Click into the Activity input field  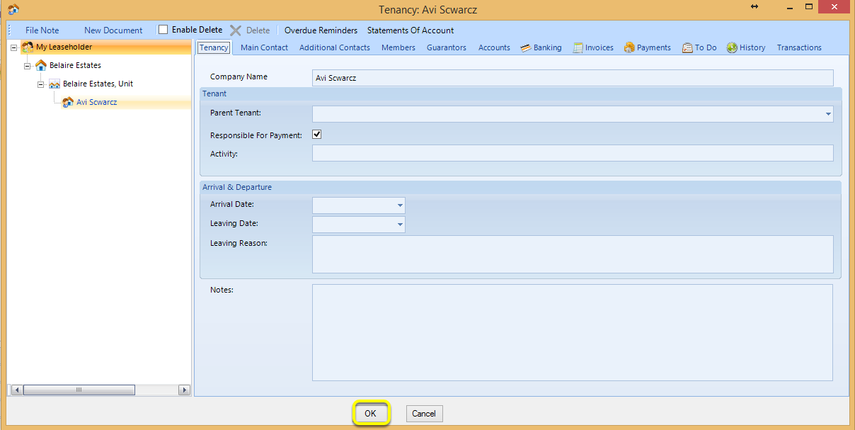point(573,153)
